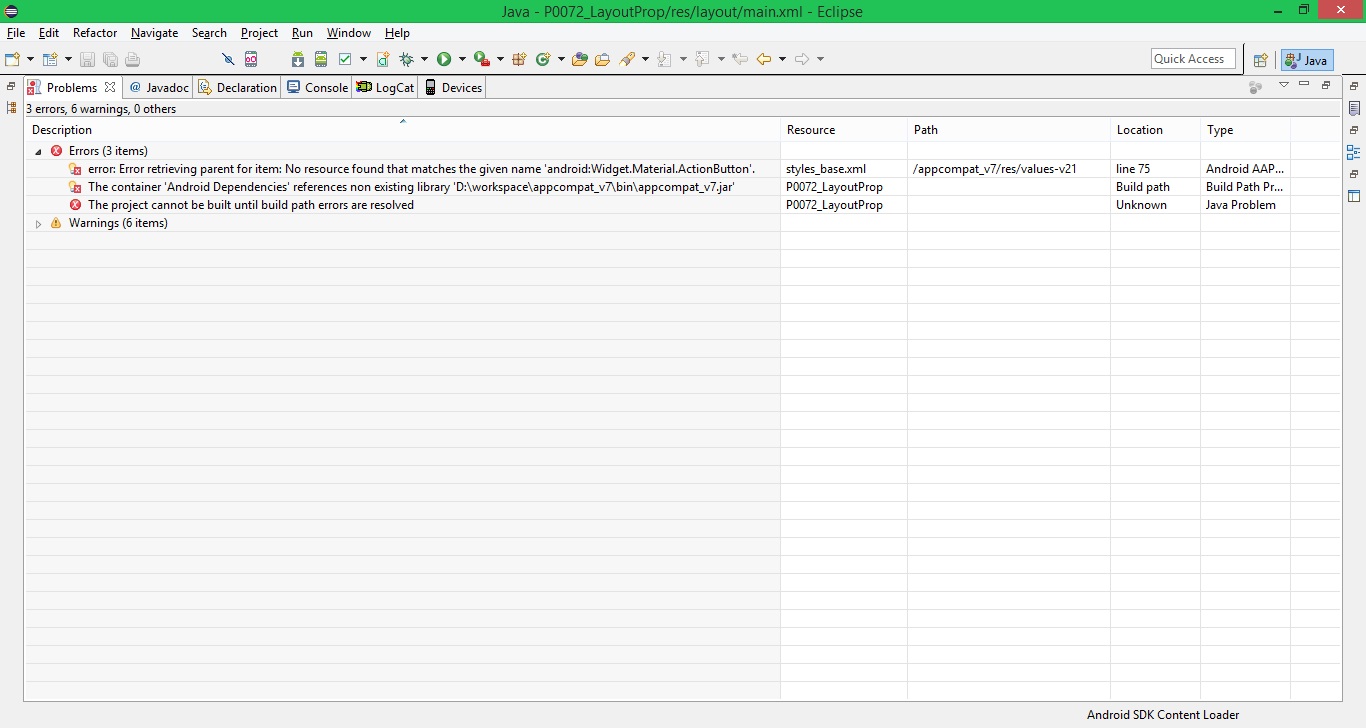Open the Navigate menu
Screen dimensions: 1366x728
point(154,33)
